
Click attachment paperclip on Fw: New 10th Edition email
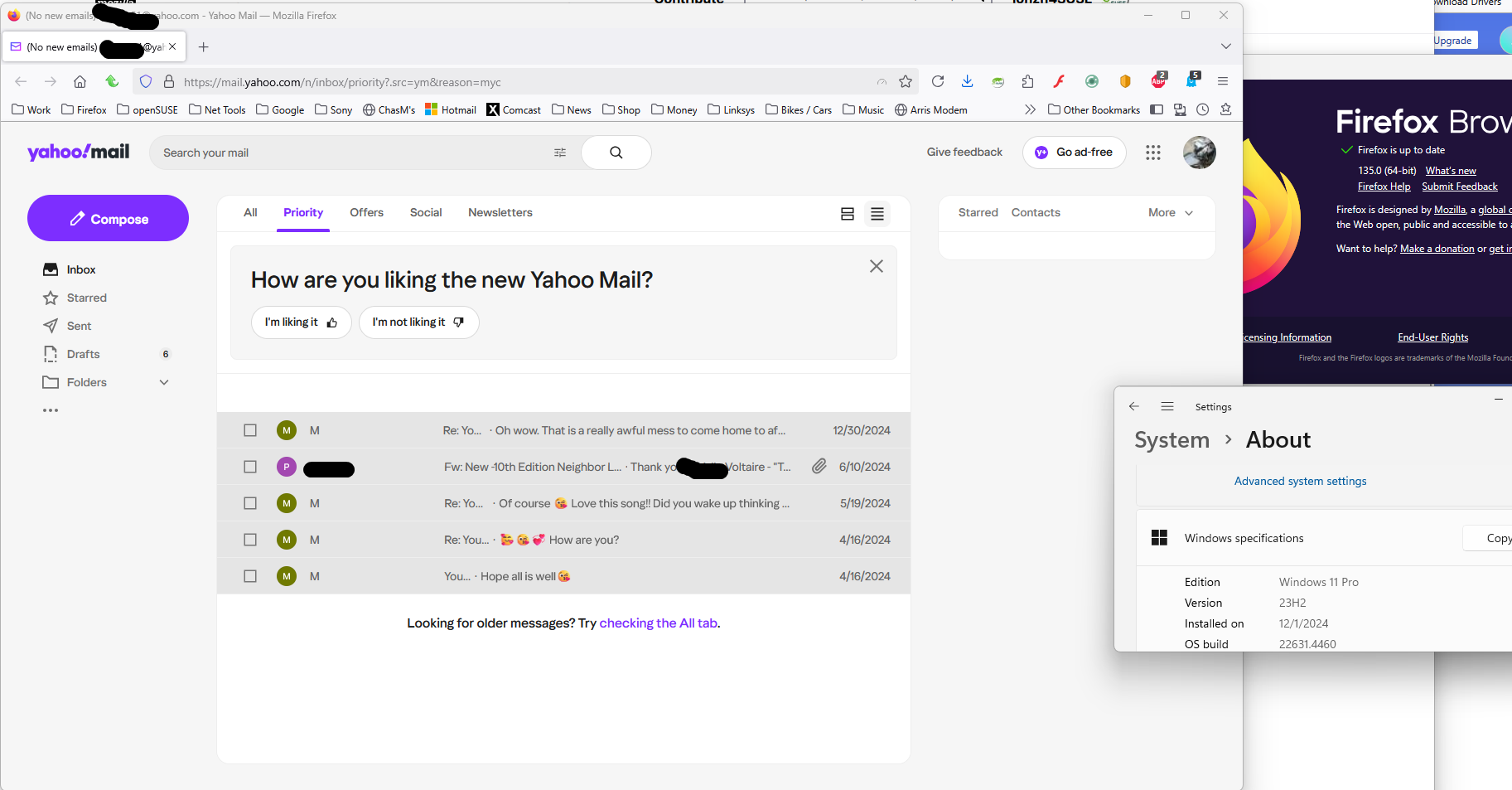coord(819,467)
